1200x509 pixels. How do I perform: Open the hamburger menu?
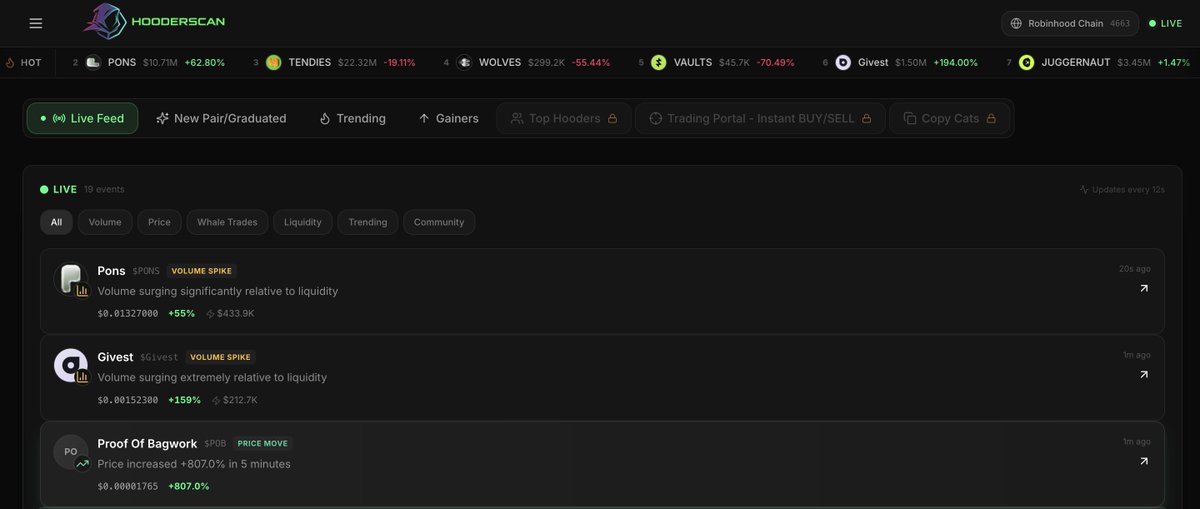[36, 23]
